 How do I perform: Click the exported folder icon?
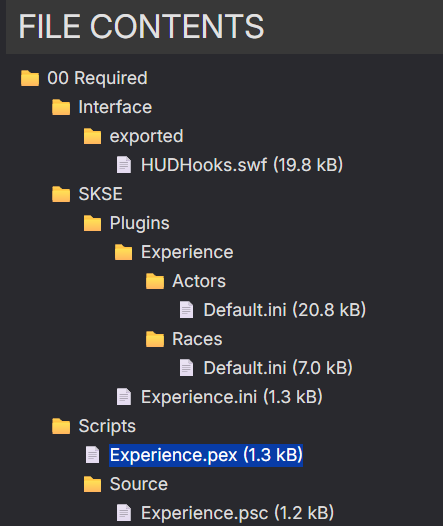(x=92, y=136)
